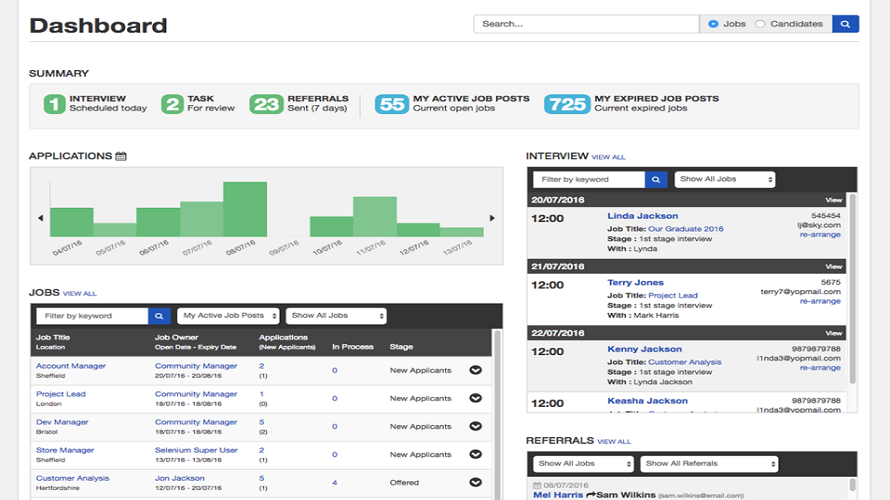Click the Interview filter search icon
Image resolution: width=890 pixels, height=500 pixels.
[x=656, y=180]
